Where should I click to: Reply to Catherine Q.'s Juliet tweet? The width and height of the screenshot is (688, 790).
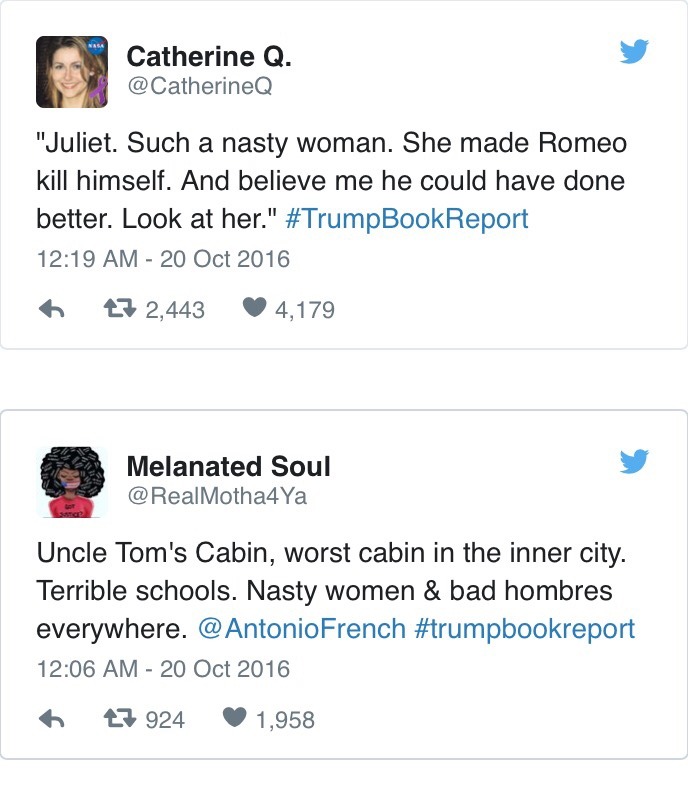tap(51, 310)
